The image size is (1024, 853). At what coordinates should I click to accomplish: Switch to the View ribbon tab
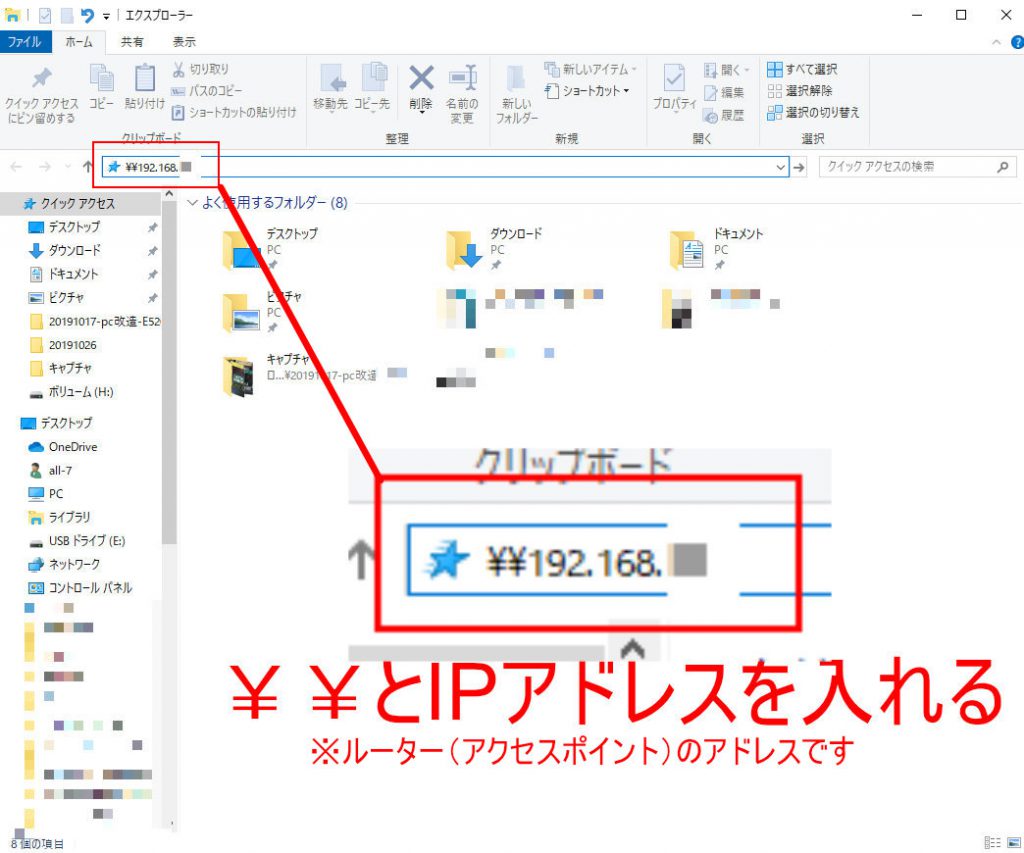[184, 42]
